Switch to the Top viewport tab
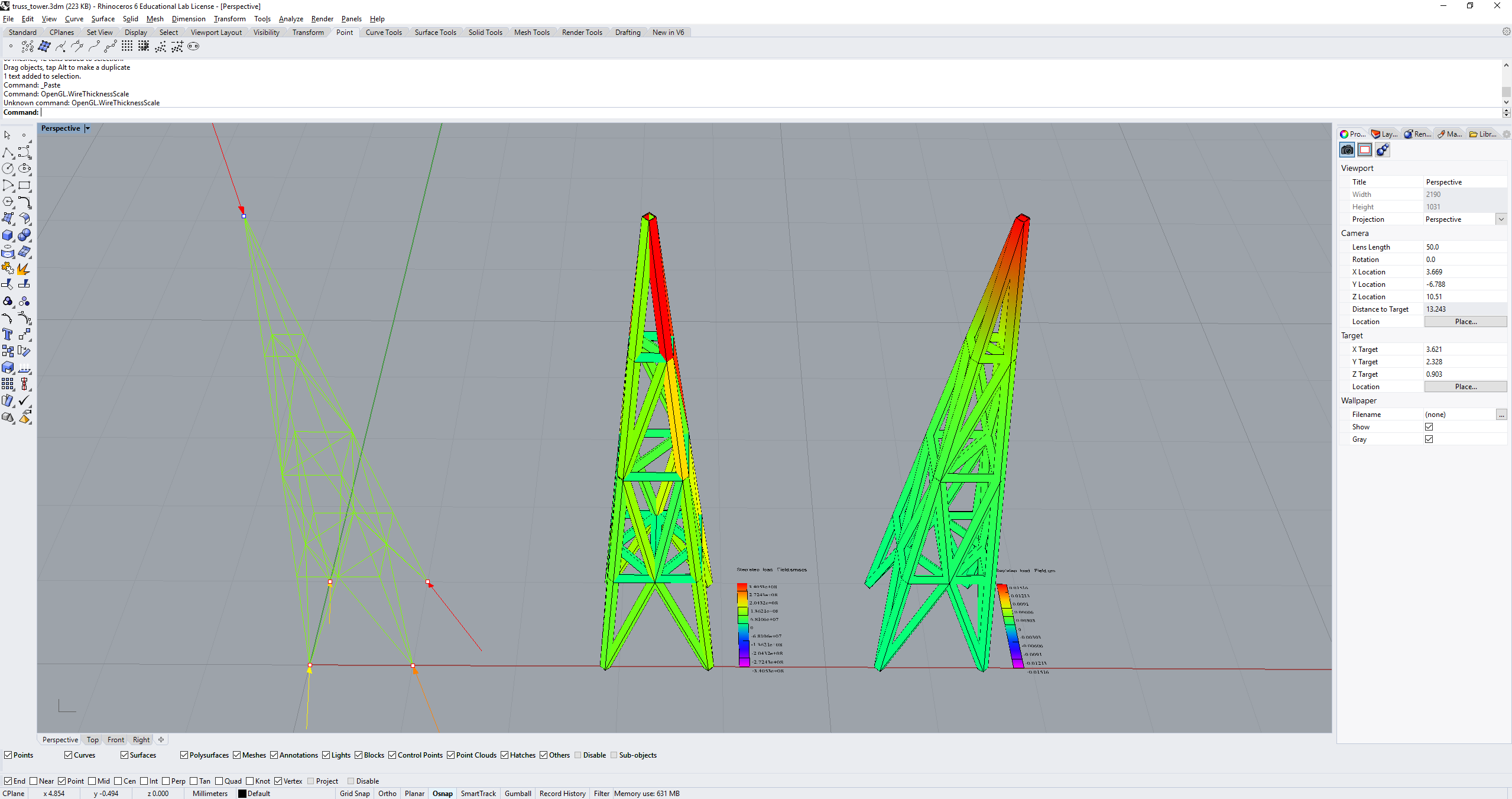The width and height of the screenshot is (1512, 799). pos(92,739)
